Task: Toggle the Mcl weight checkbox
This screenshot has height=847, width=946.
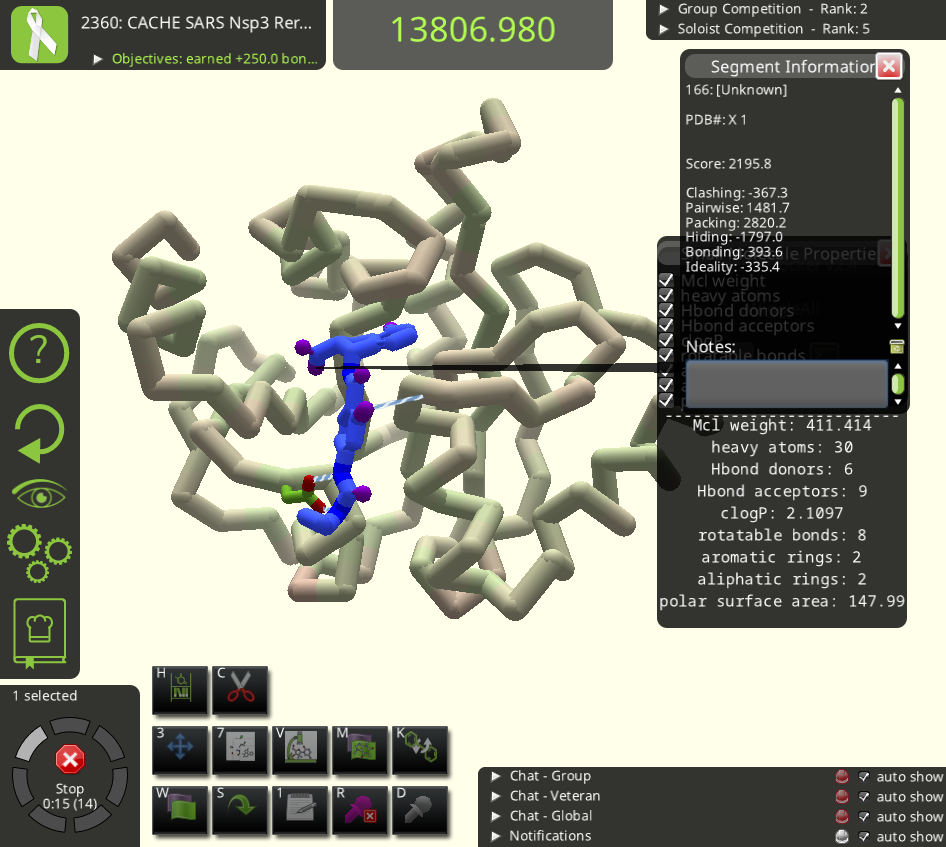Action: click(x=666, y=281)
